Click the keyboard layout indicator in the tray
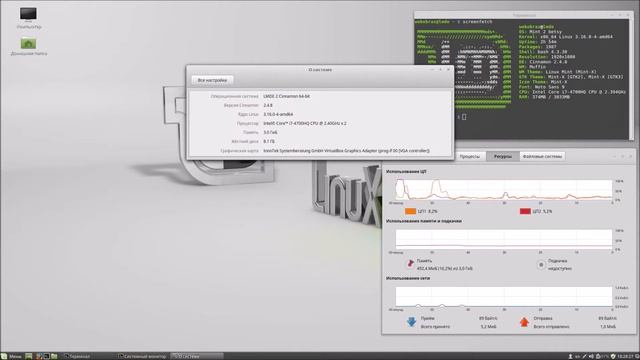 577,356
